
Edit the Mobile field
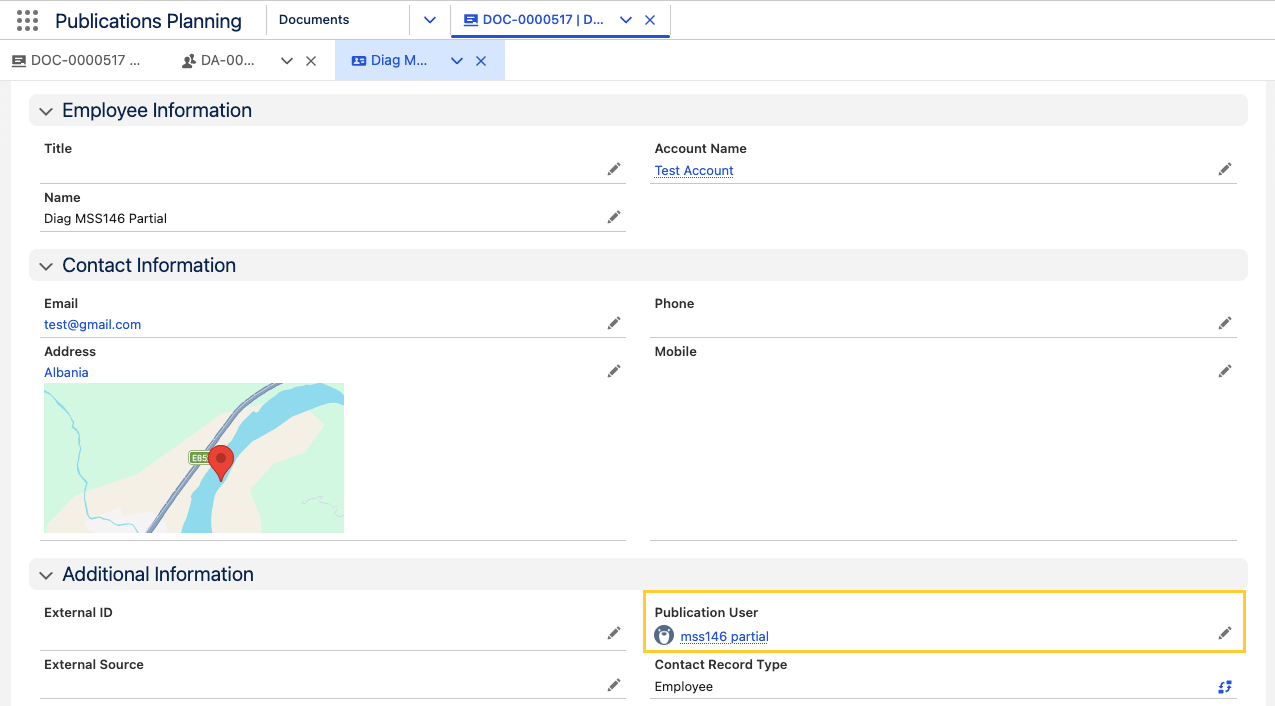pos(1224,371)
